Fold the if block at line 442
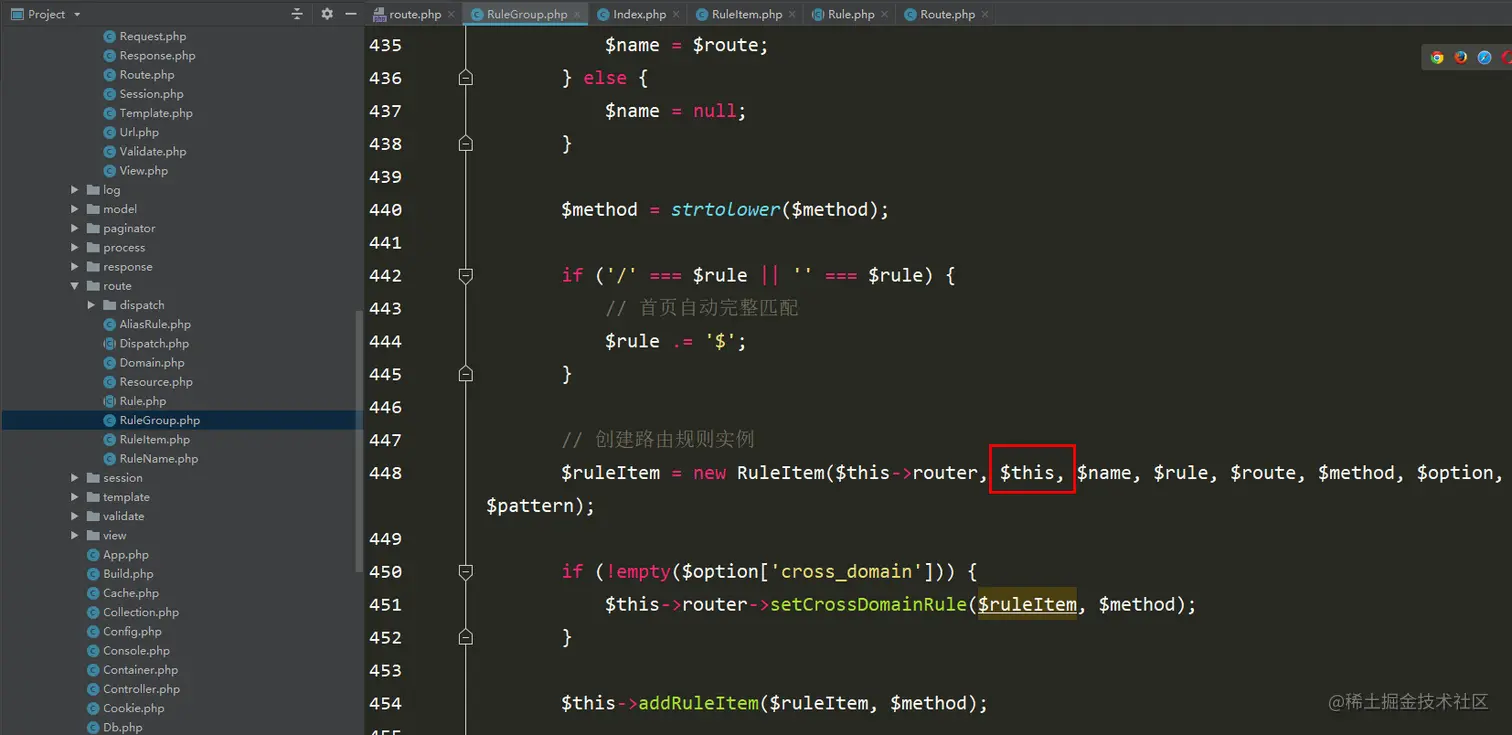The image size is (1512, 735). 465,275
